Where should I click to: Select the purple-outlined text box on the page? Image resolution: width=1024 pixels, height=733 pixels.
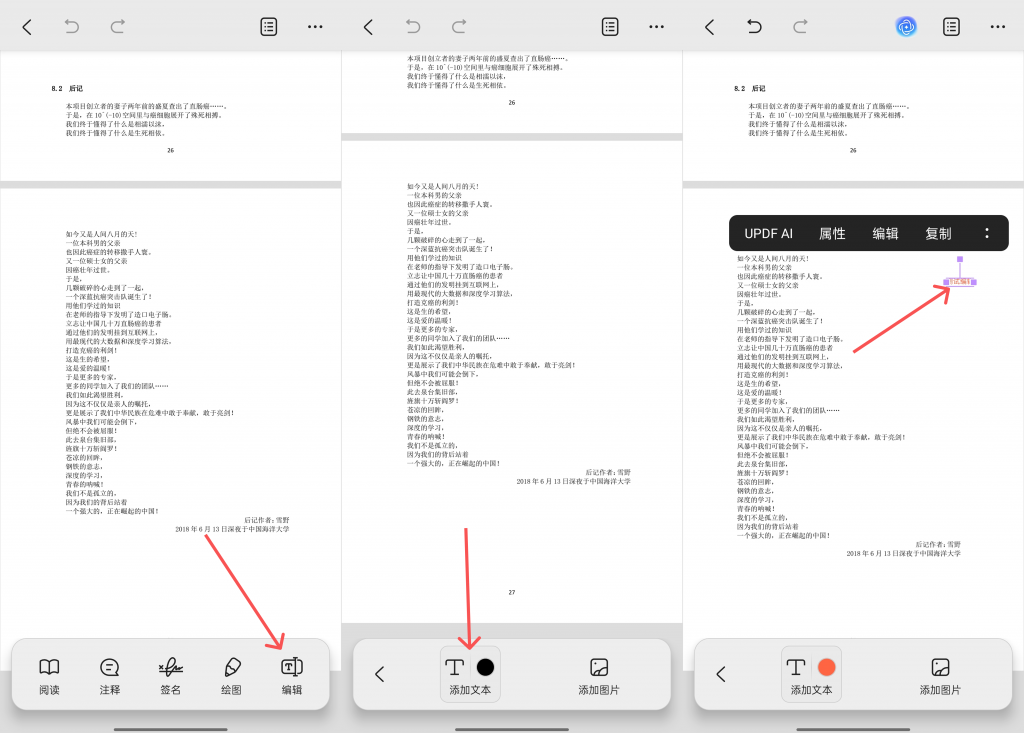959,282
